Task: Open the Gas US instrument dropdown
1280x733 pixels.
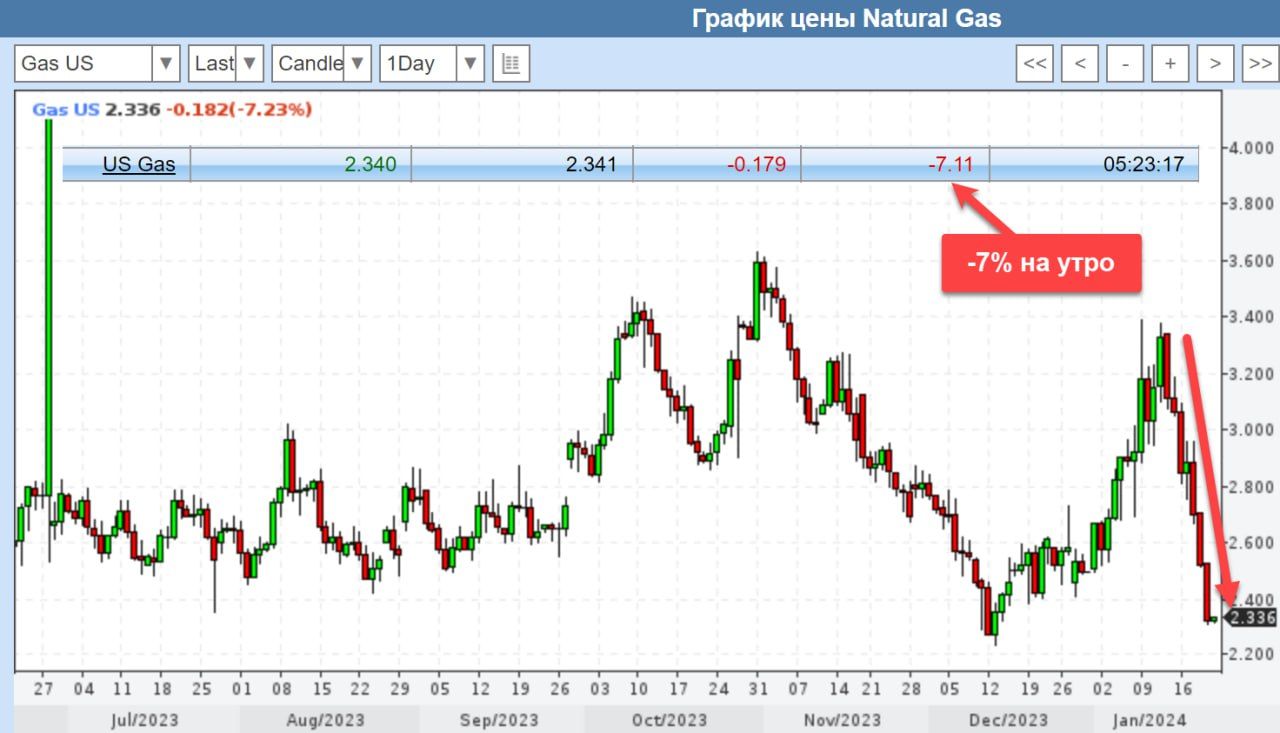Action: [97, 64]
